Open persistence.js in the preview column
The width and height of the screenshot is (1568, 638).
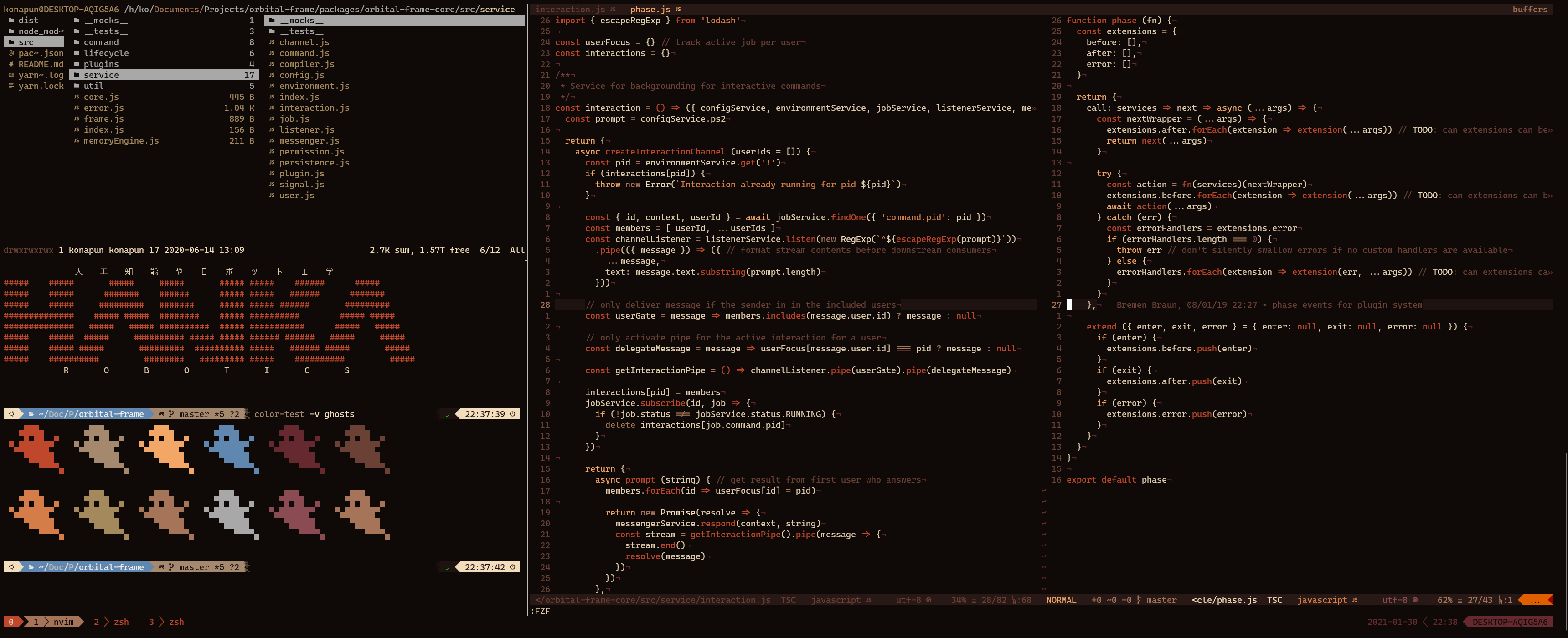click(x=314, y=163)
